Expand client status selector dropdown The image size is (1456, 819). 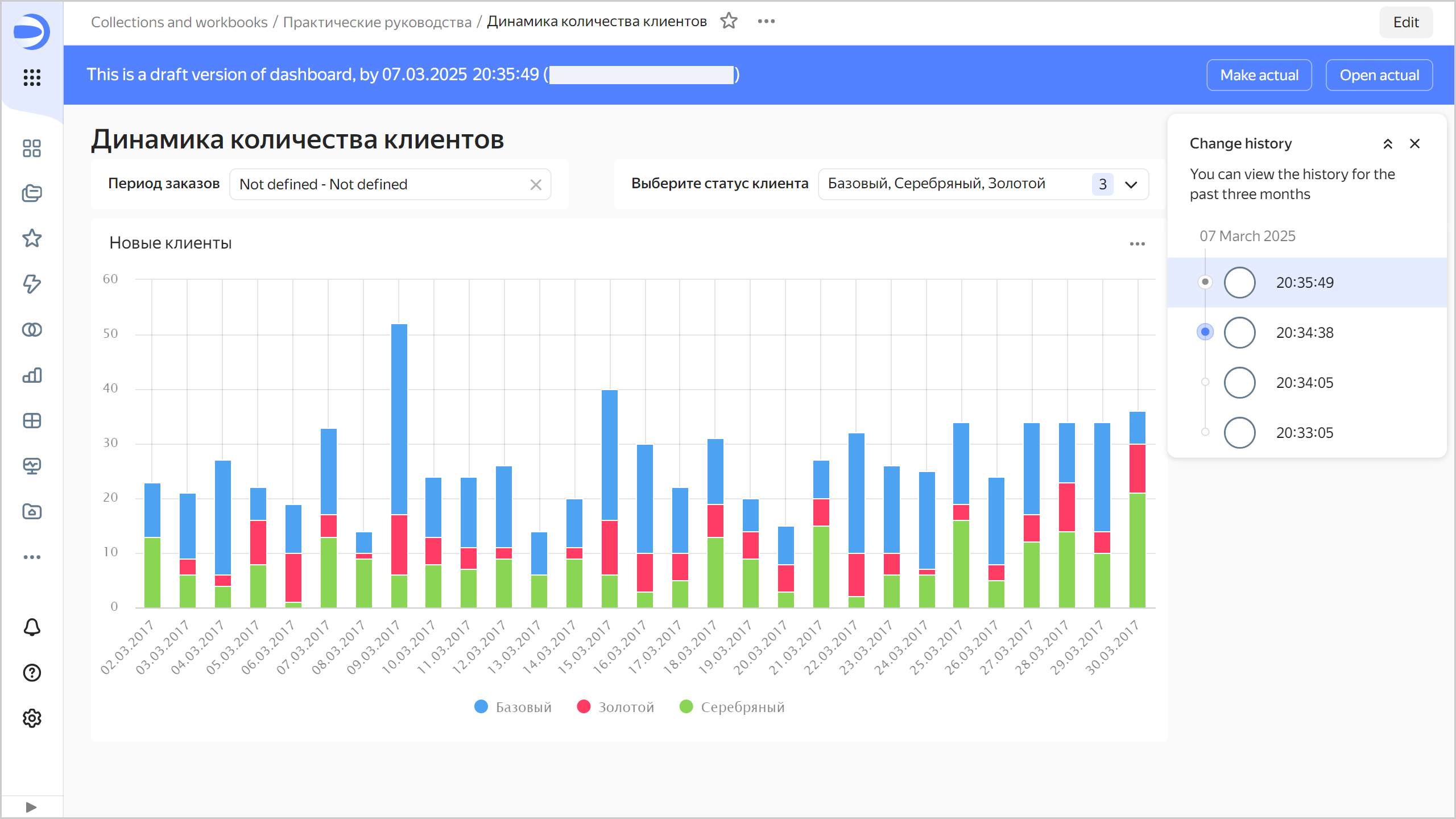pos(1131,184)
